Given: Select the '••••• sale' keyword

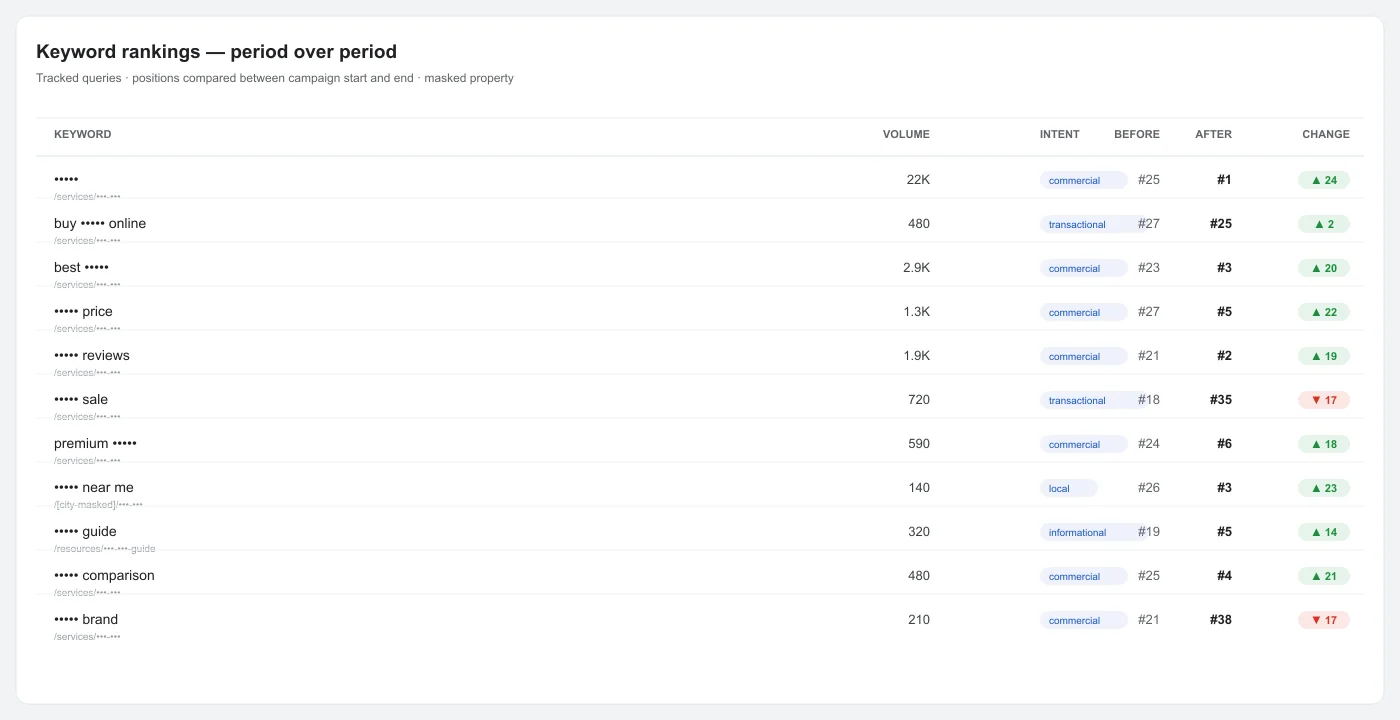Looking at the screenshot, I should tap(81, 400).
